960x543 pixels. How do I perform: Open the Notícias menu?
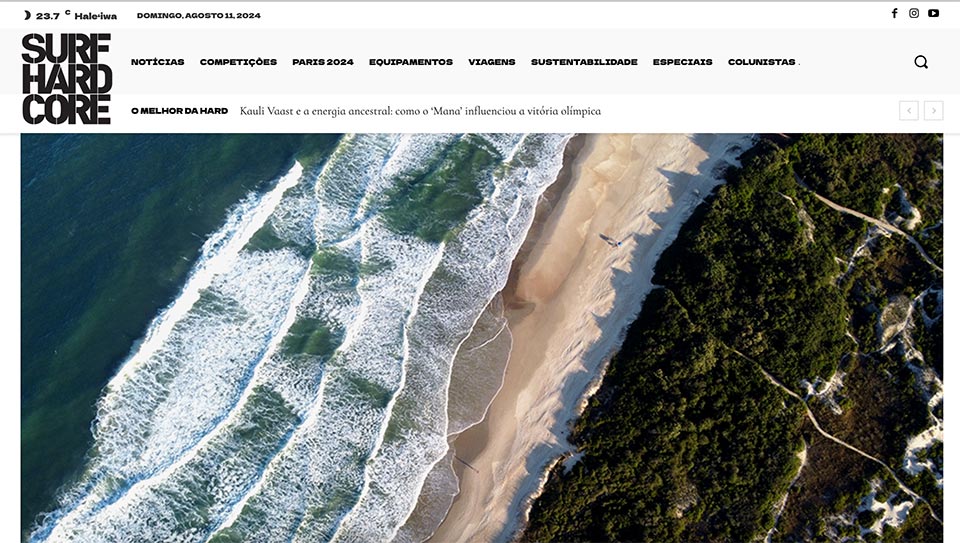(157, 62)
